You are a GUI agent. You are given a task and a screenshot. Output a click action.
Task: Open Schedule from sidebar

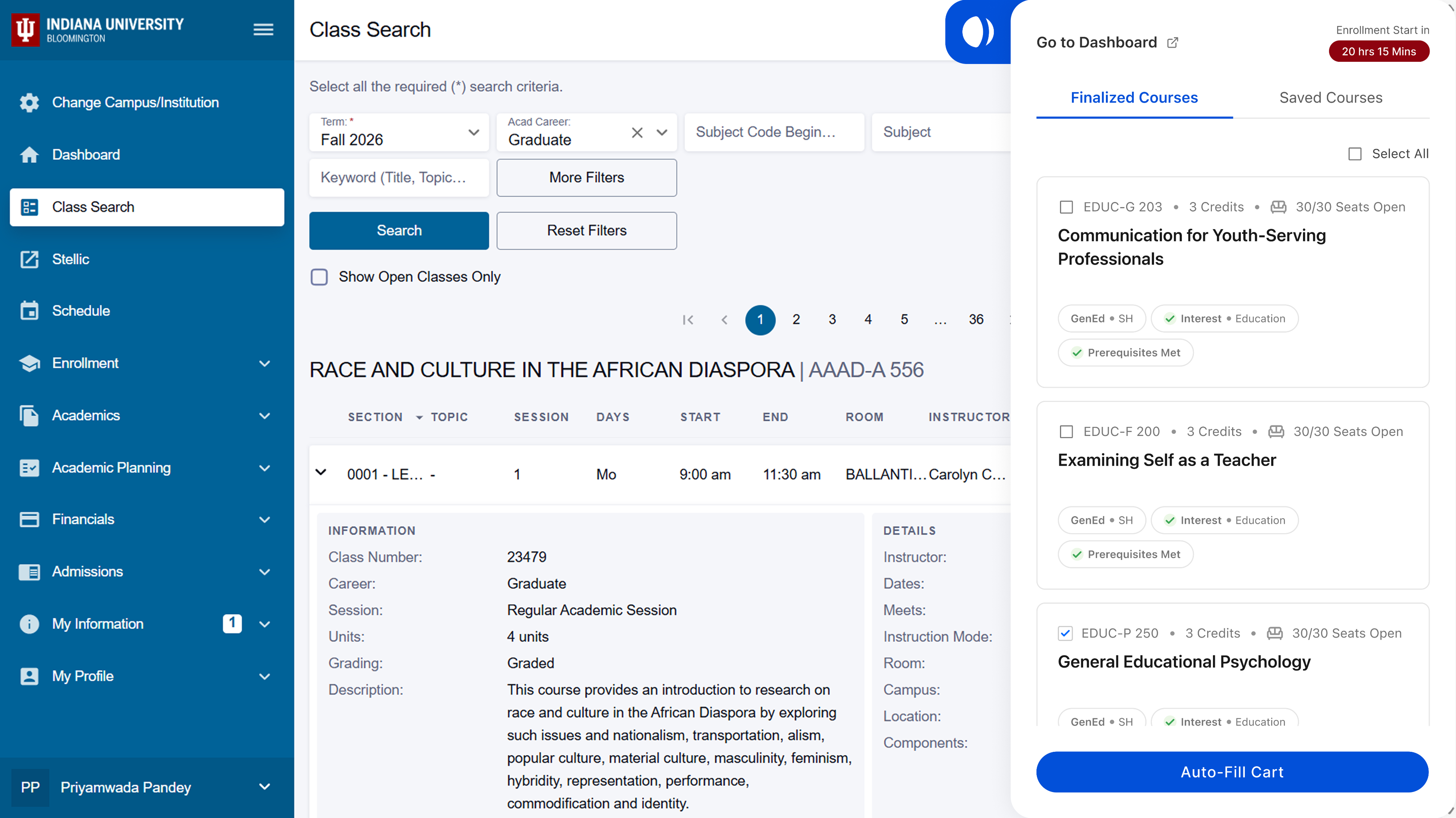pos(147,311)
